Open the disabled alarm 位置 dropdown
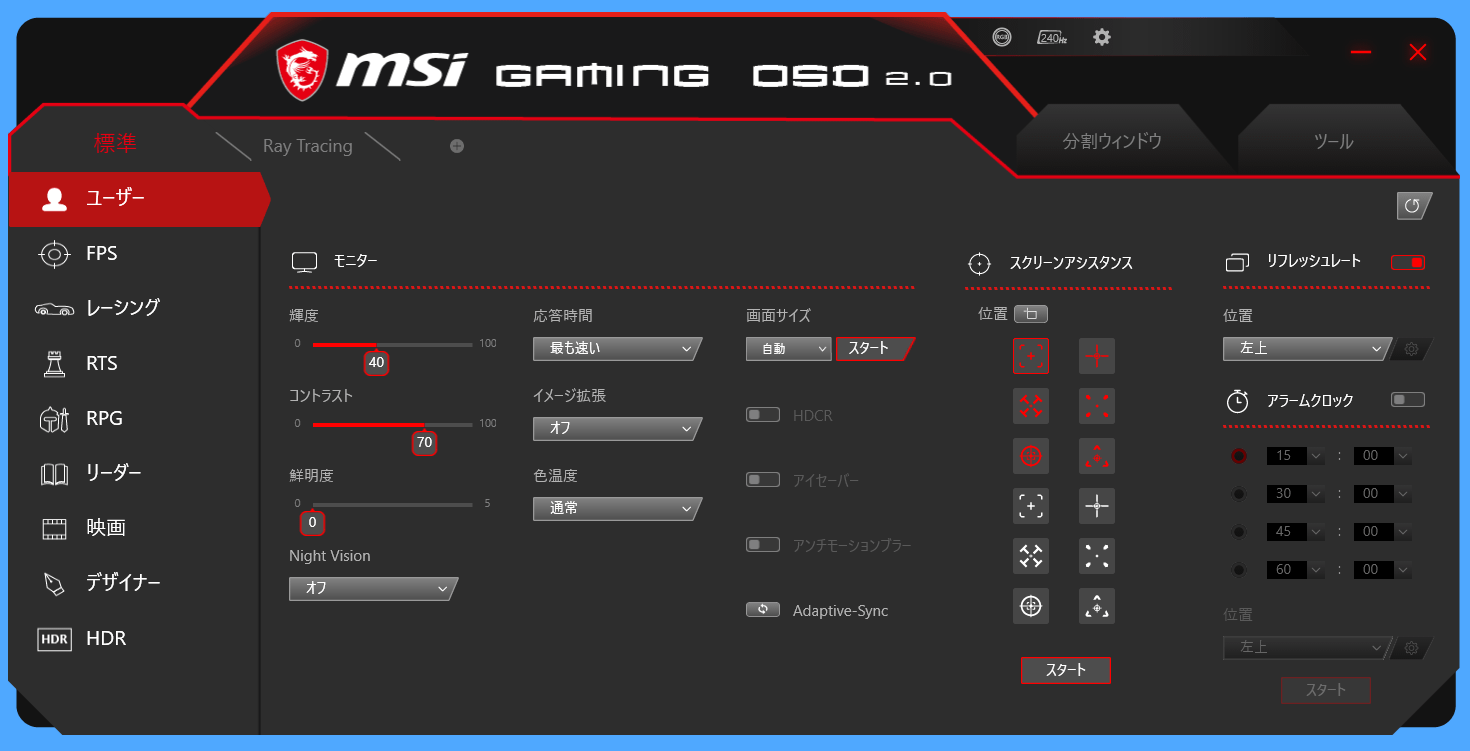Viewport: 1470px width, 751px height. pos(1306,648)
